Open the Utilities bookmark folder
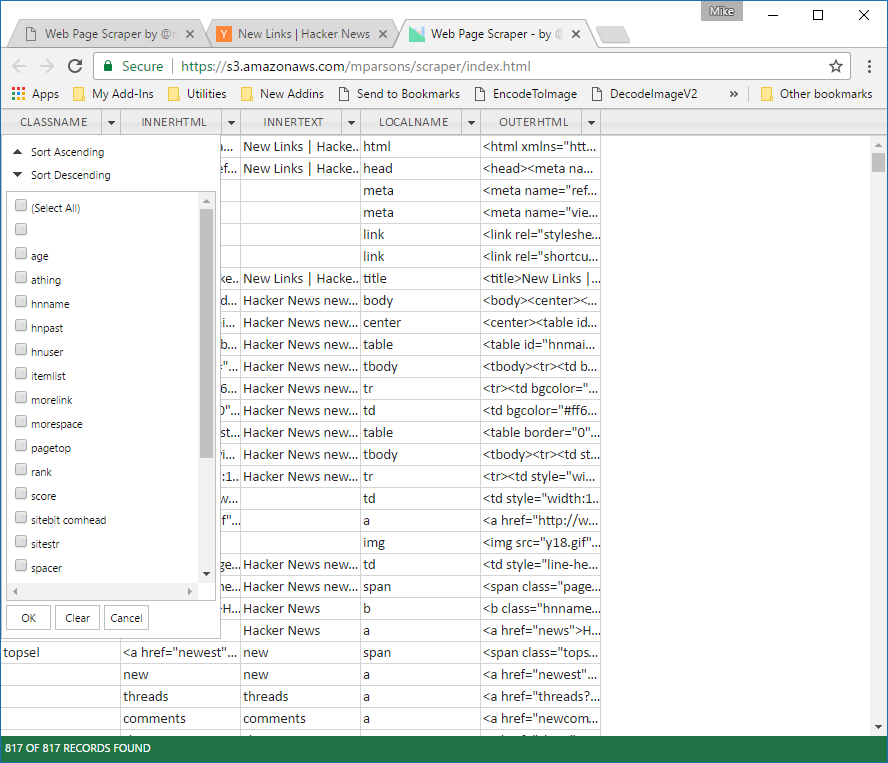This screenshot has width=888, height=763. click(x=198, y=94)
